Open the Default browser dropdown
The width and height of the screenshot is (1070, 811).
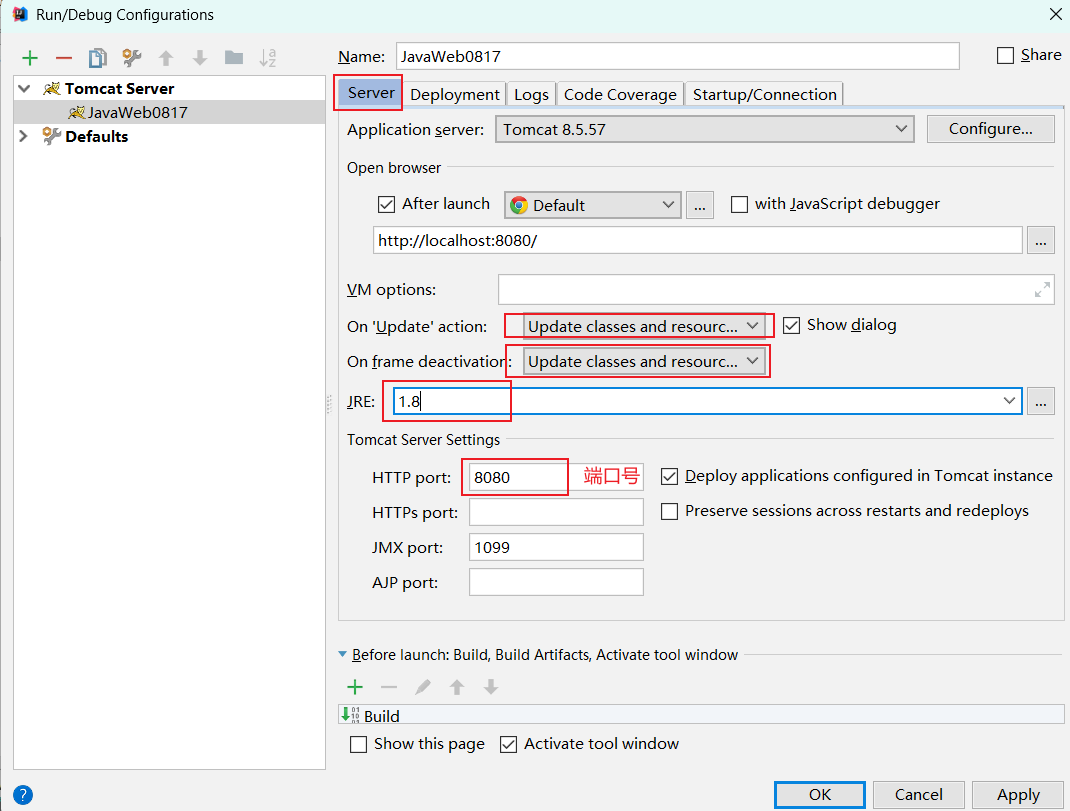pyautogui.click(x=592, y=205)
